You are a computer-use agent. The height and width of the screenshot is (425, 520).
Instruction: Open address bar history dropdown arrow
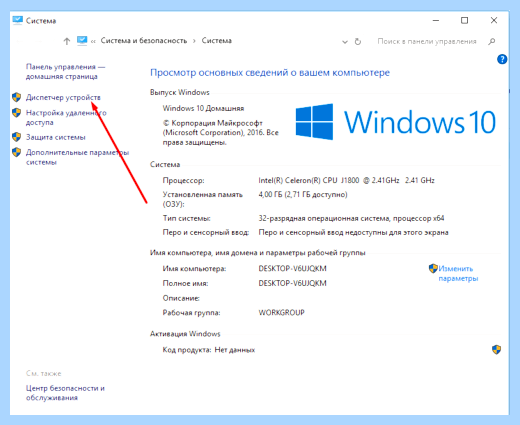(x=345, y=42)
